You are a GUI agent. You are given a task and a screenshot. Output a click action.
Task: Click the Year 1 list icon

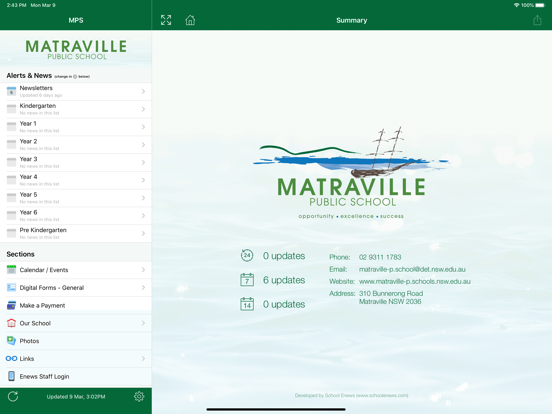click(11, 127)
